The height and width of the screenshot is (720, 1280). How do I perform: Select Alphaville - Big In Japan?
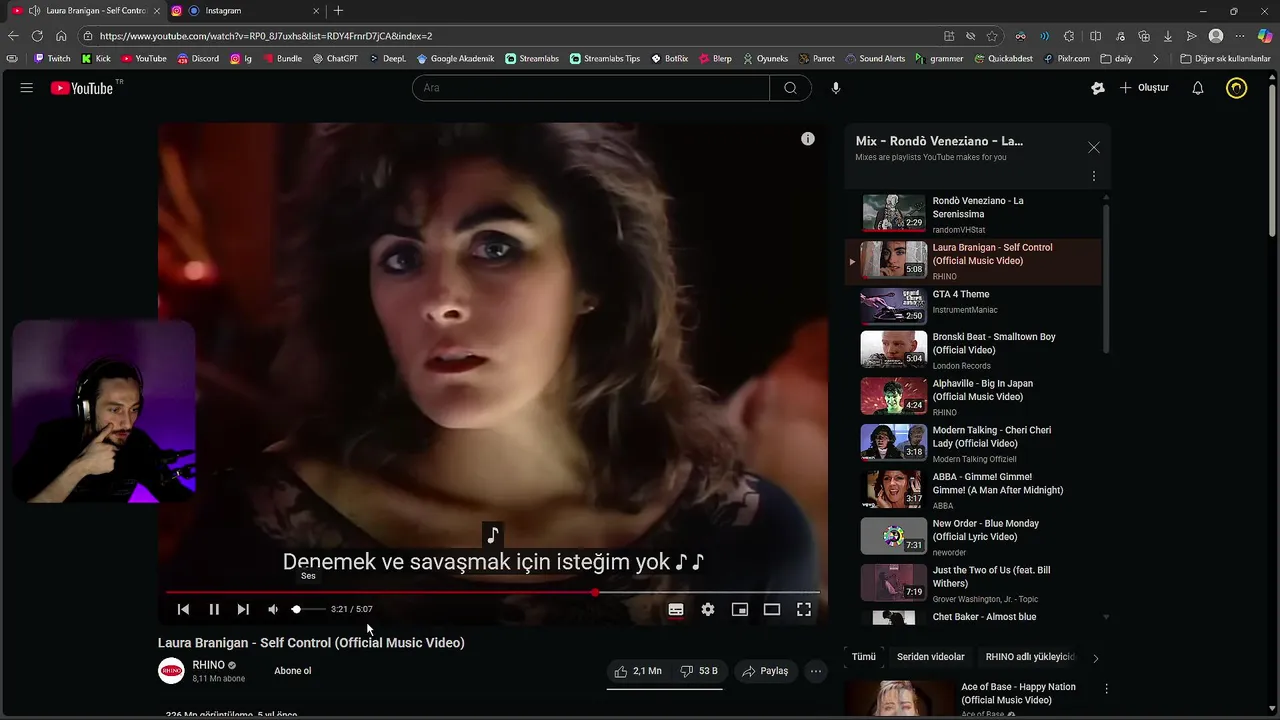(x=973, y=396)
